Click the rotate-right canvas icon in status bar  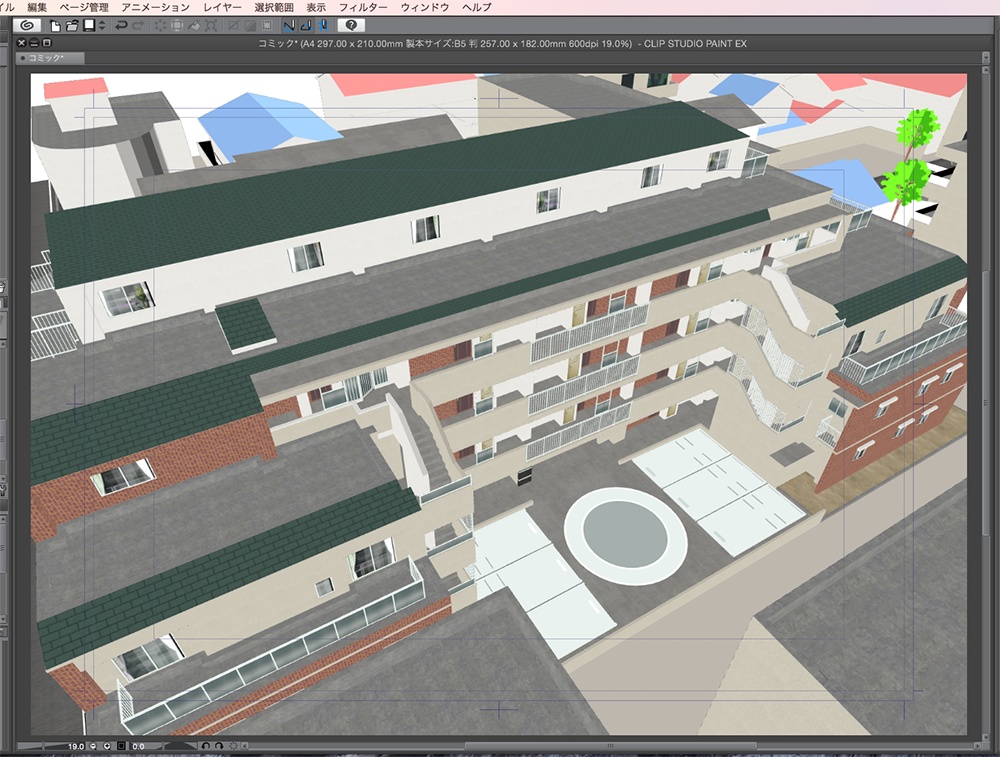[x=218, y=746]
